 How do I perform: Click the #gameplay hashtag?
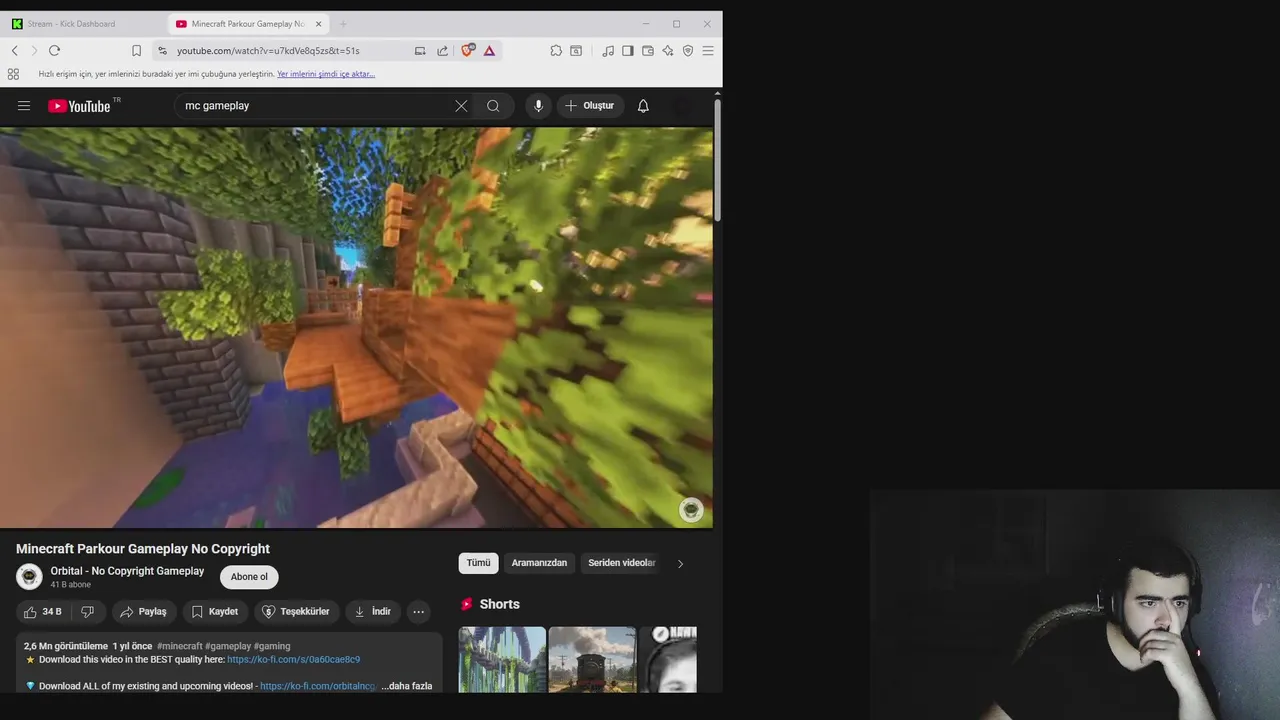(x=228, y=646)
